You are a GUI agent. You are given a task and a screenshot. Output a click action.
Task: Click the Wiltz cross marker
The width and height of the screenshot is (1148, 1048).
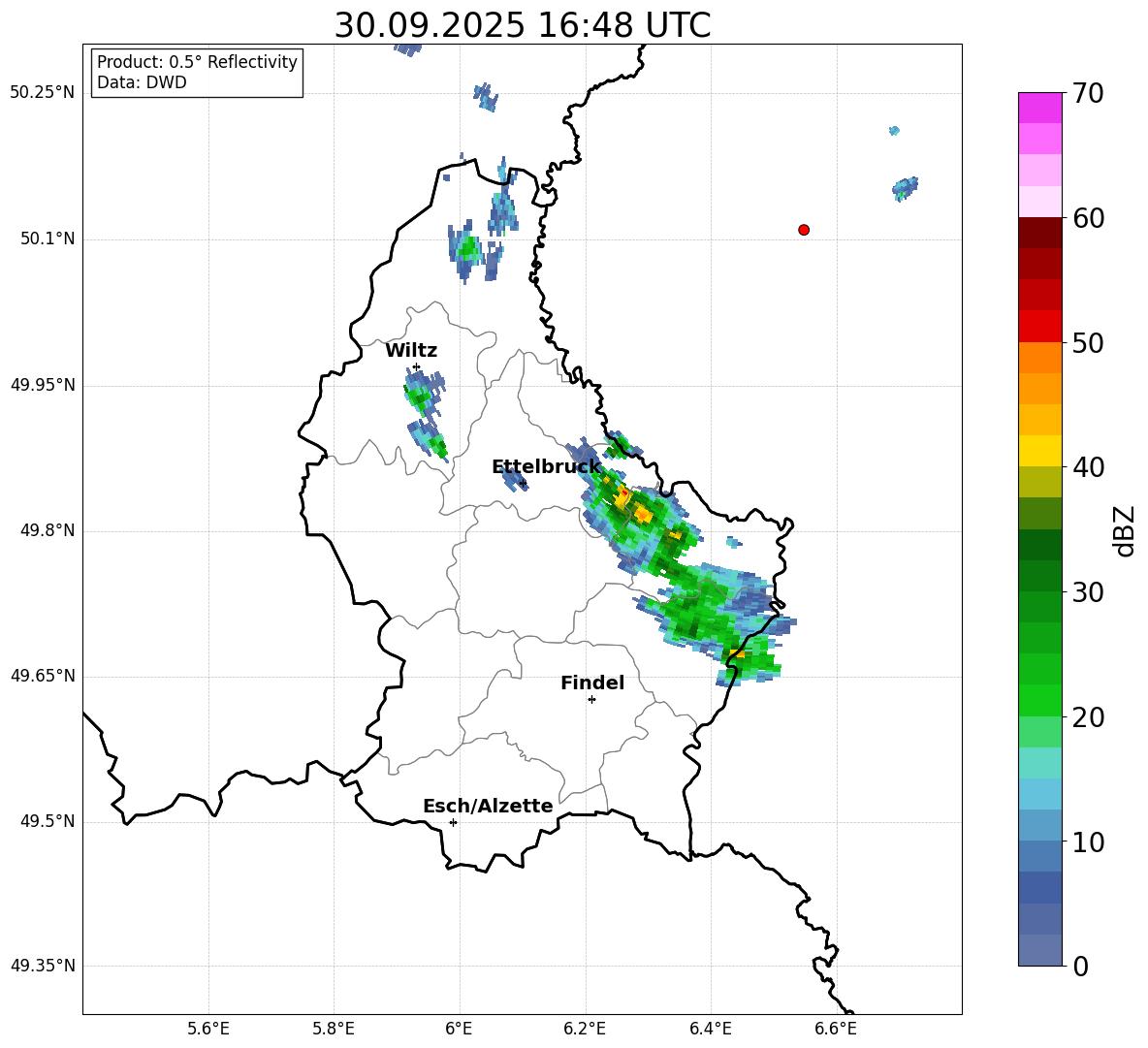tap(417, 366)
